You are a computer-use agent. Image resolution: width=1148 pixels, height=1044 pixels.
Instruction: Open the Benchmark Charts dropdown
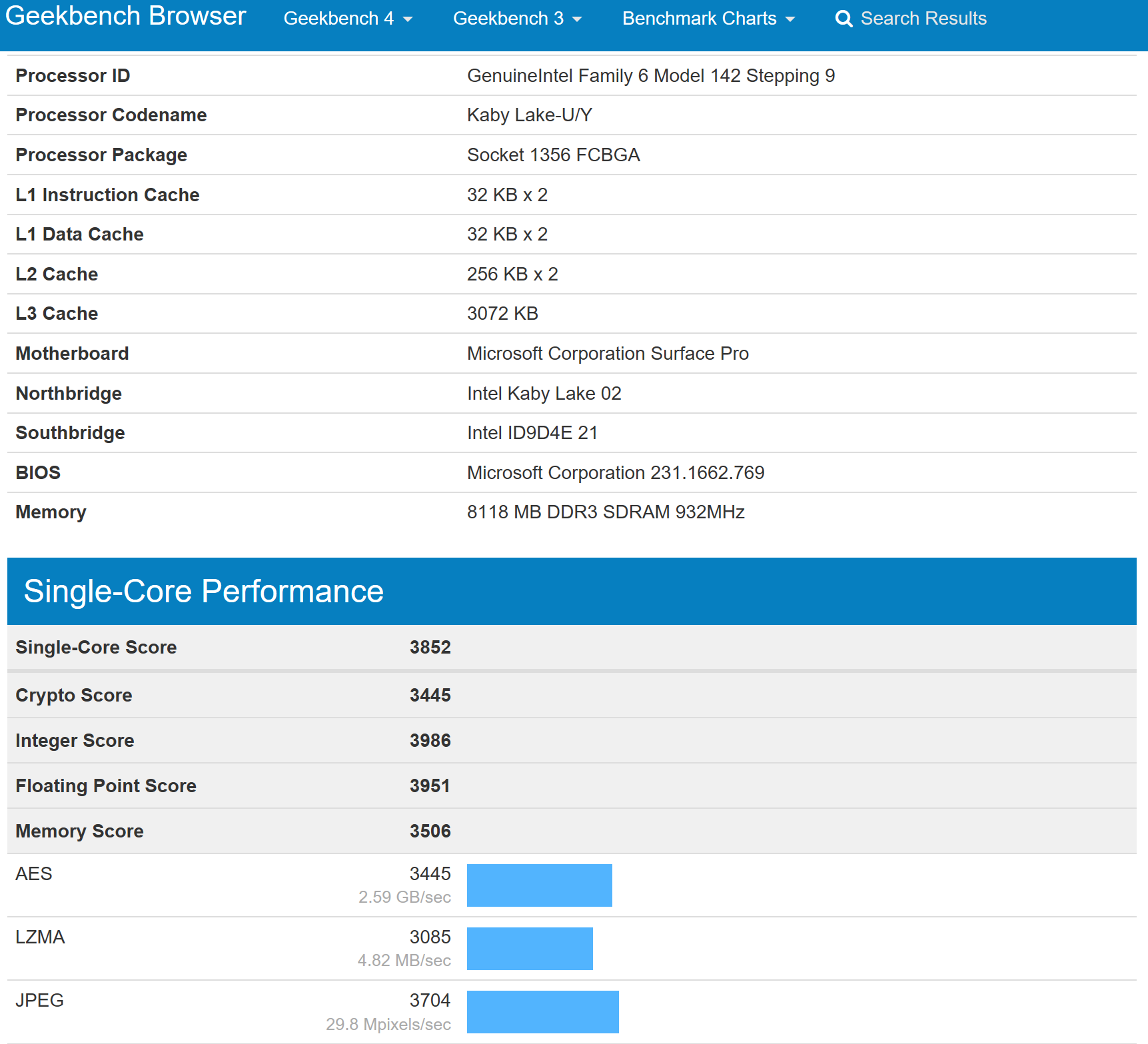(x=708, y=19)
